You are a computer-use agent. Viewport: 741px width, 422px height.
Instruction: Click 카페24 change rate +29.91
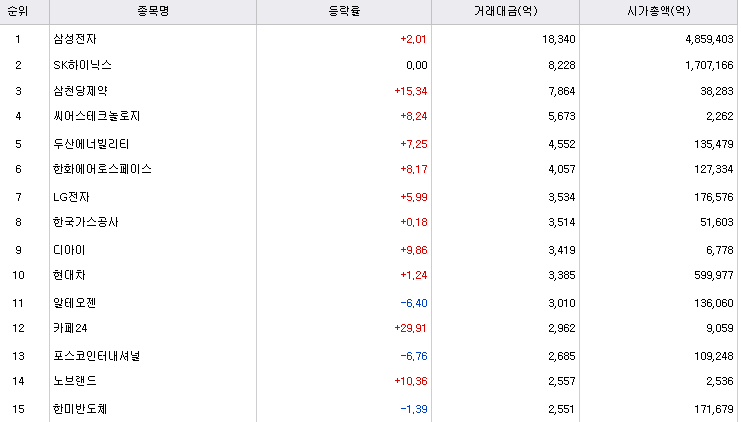[411, 327]
